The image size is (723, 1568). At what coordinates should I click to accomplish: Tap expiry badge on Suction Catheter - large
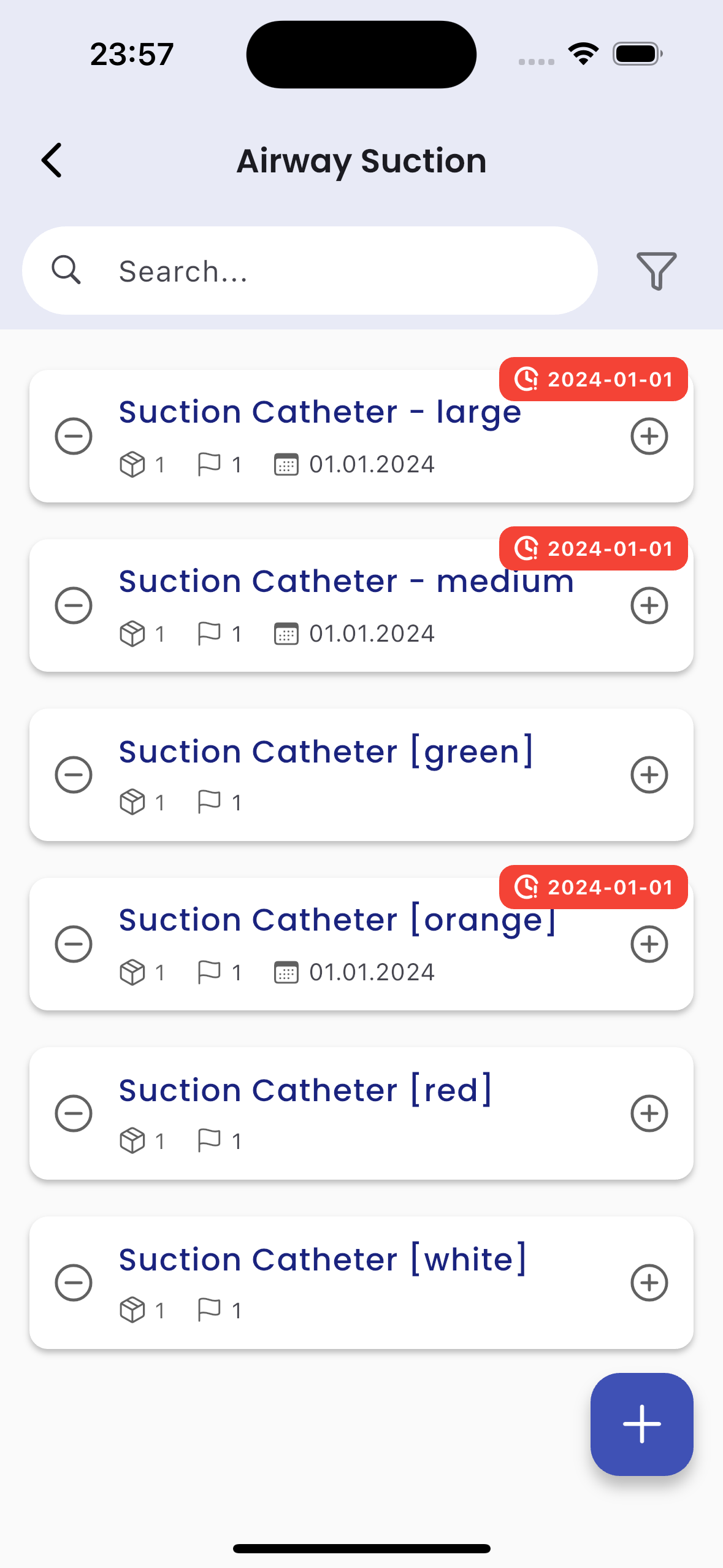point(593,380)
